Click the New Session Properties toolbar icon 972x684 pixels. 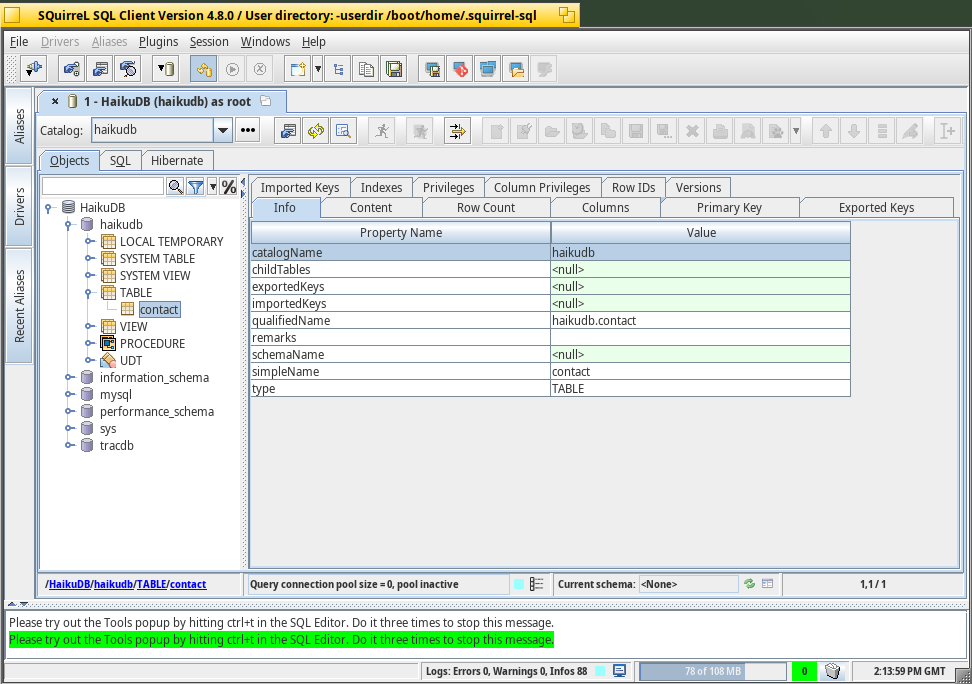(71, 69)
